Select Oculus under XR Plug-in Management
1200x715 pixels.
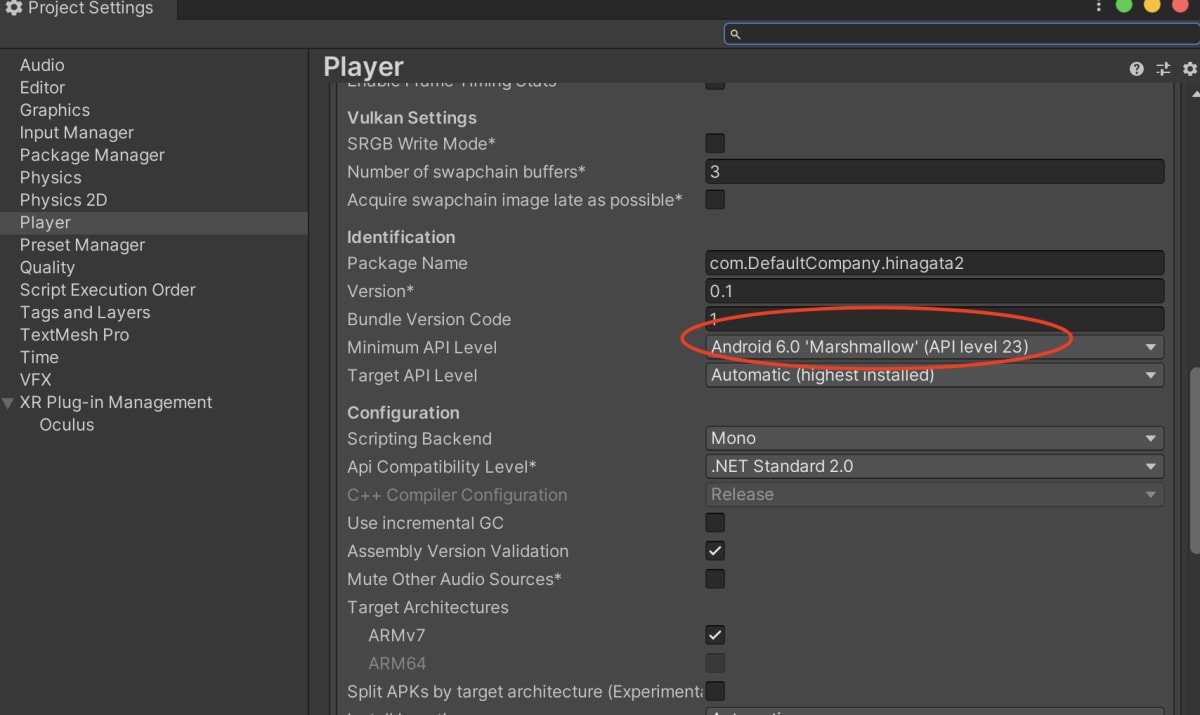point(67,425)
